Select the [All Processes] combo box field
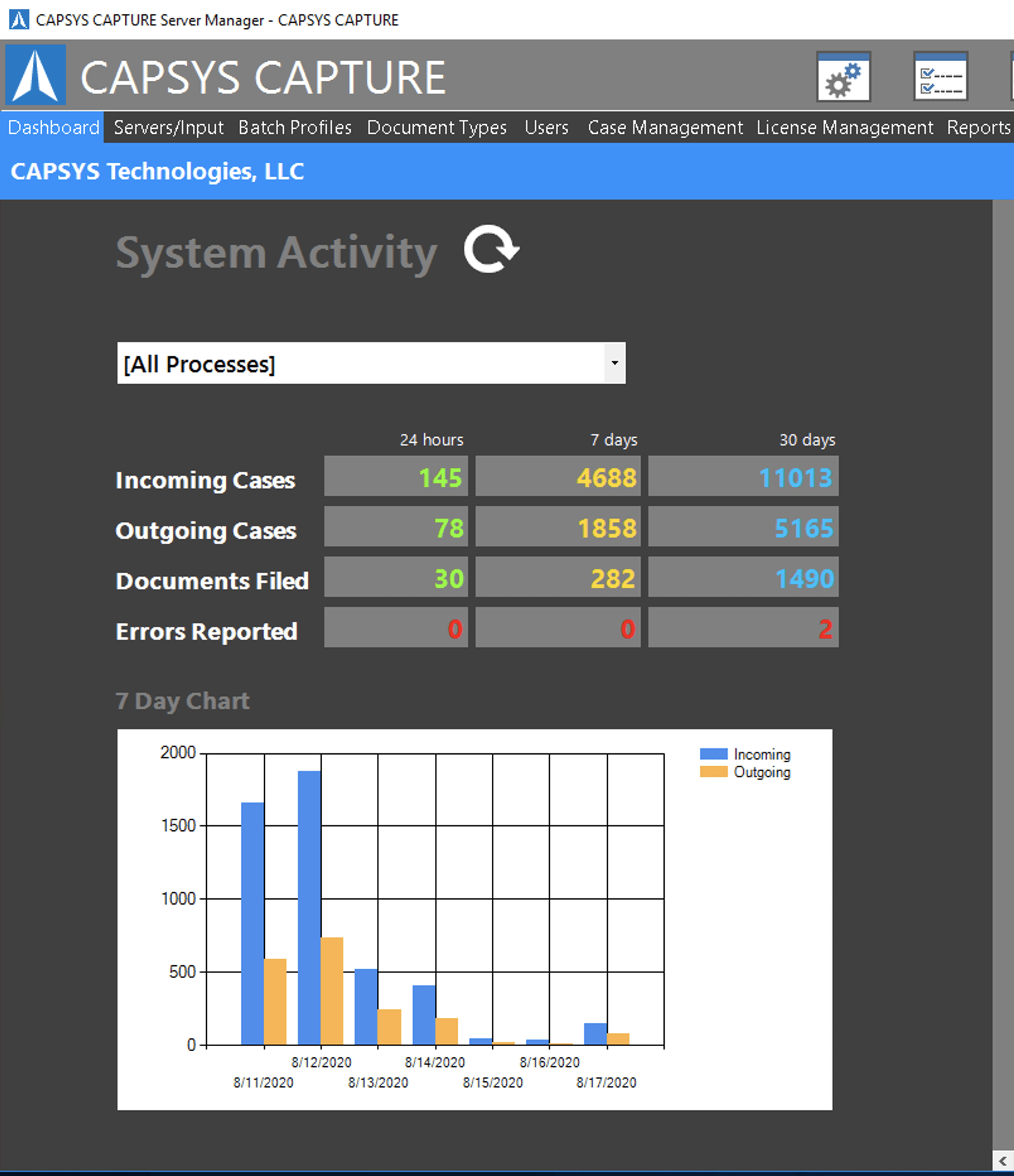 371,363
